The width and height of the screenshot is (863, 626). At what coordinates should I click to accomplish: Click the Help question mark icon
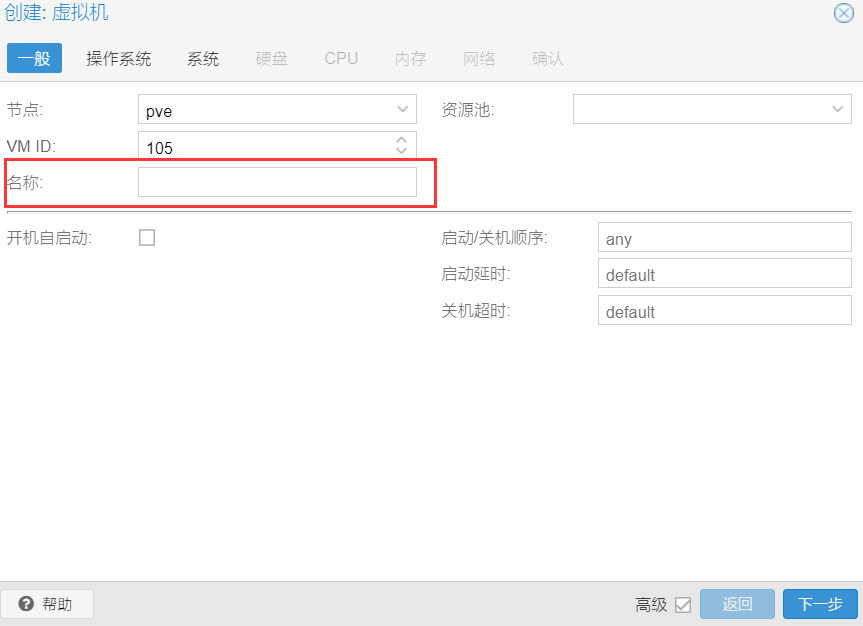tap(24, 604)
